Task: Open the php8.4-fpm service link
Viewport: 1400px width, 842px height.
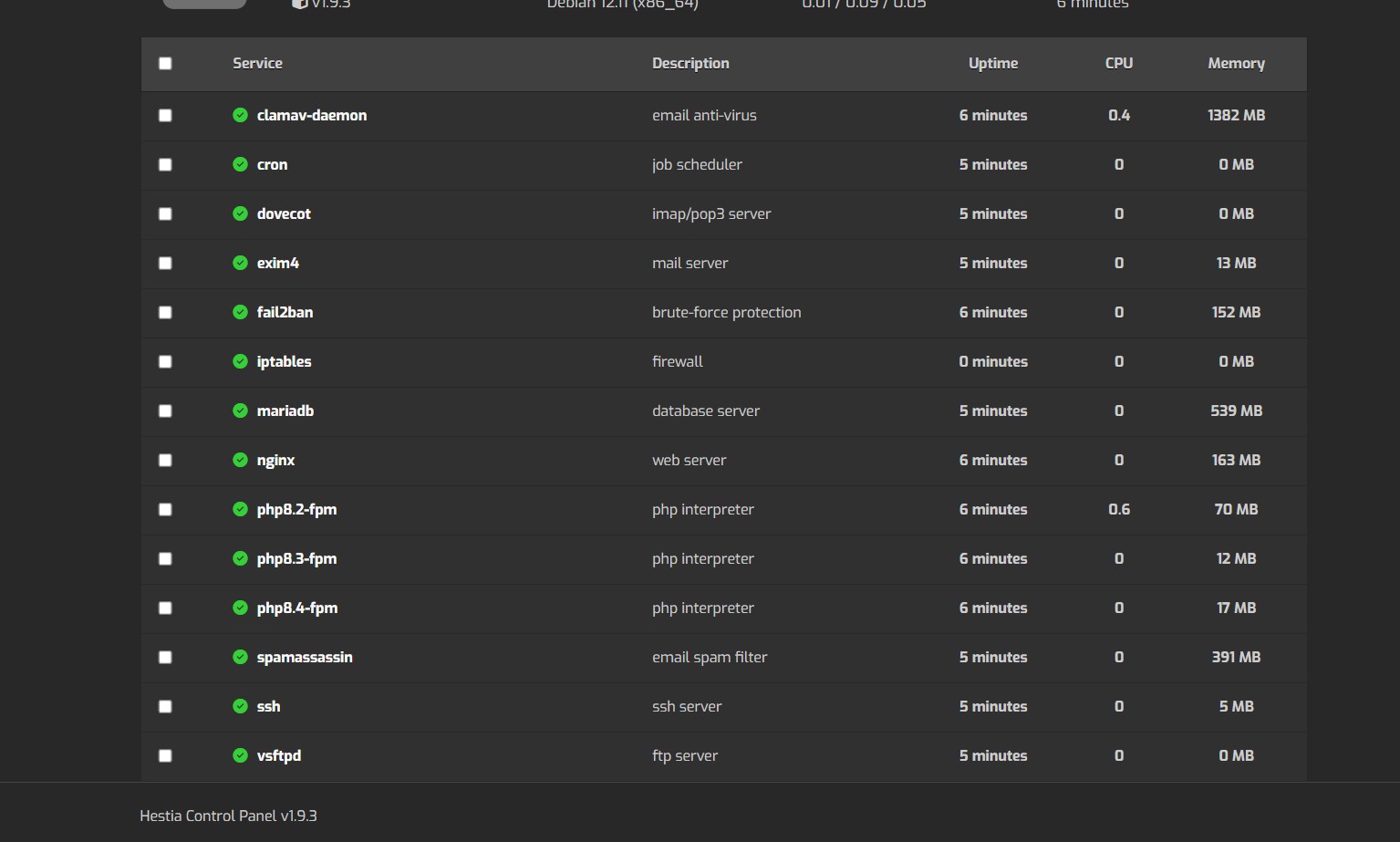Action: [x=297, y=608]
